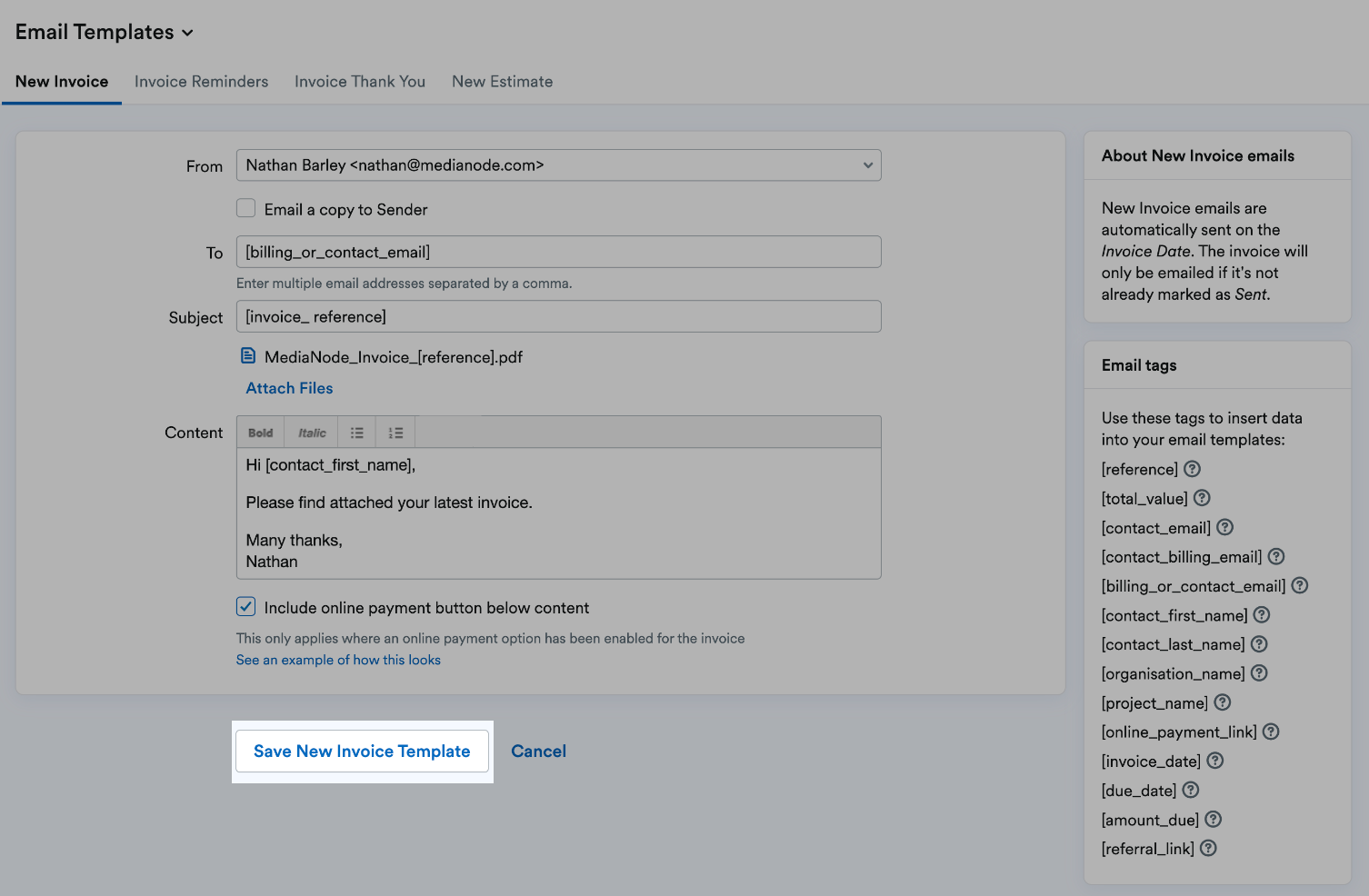
Task: Click the PDF attachment document icon
Action: 248,356
